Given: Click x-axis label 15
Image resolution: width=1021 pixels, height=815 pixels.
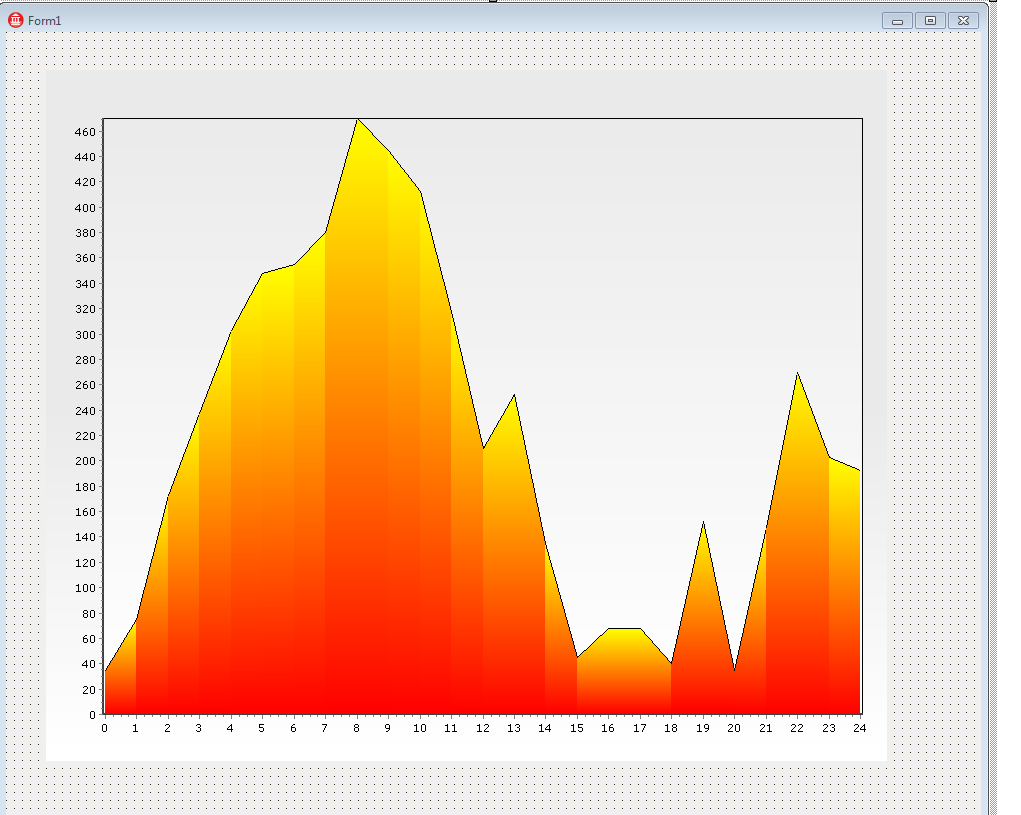Looking at the screenshot, I should tap(577, 728).
